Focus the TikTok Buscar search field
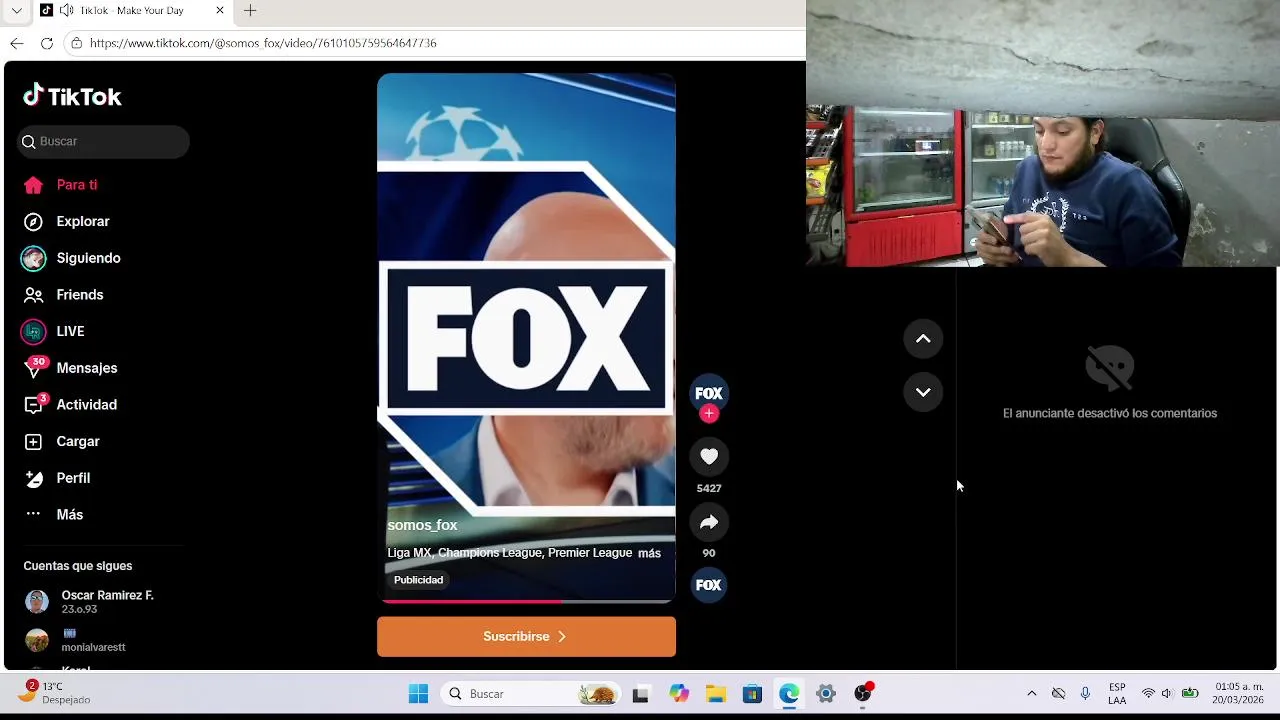Viewport: 1280px width, 720px height. coord(103,141)
